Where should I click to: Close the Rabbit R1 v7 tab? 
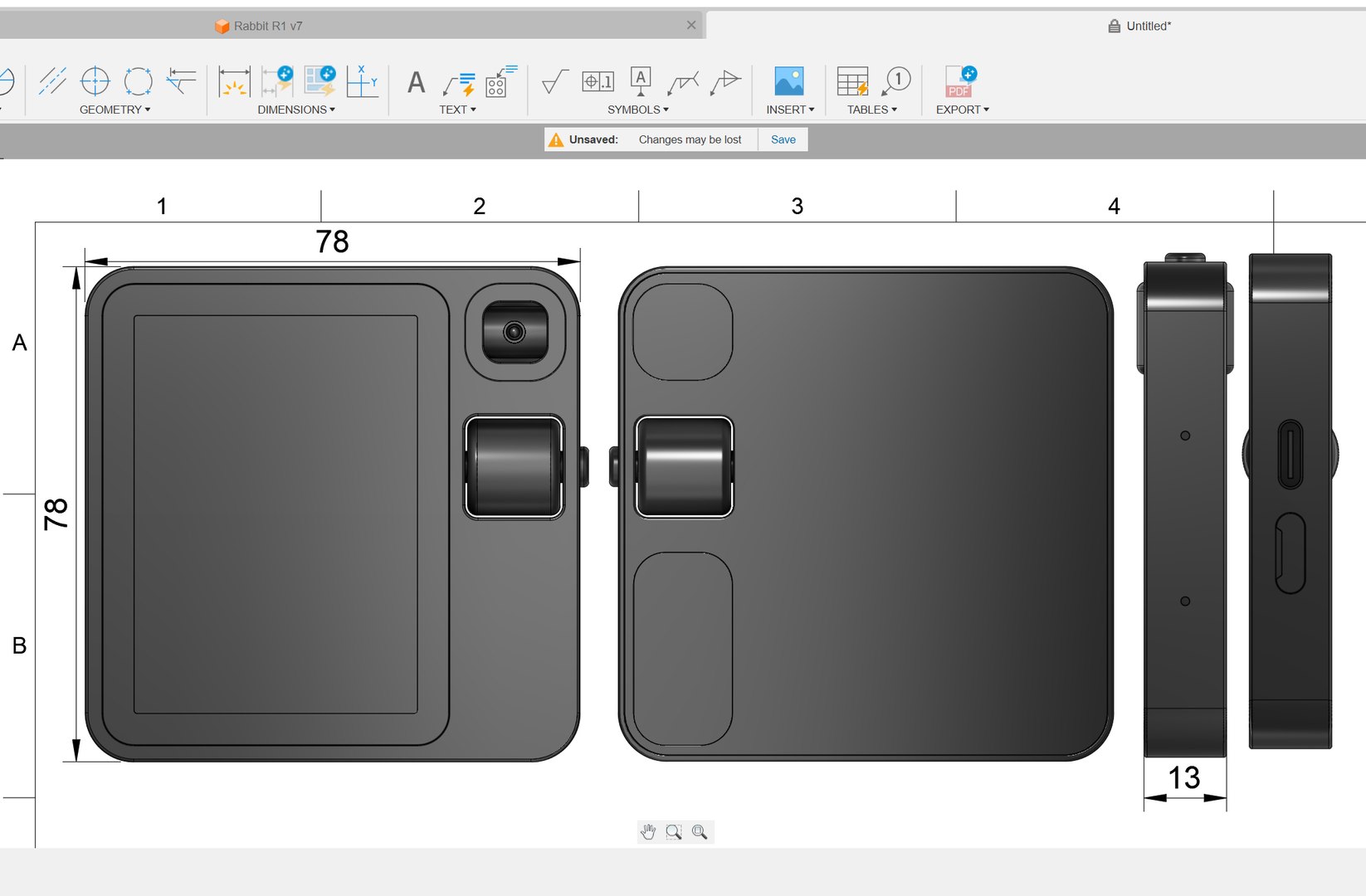click(691, 26)
